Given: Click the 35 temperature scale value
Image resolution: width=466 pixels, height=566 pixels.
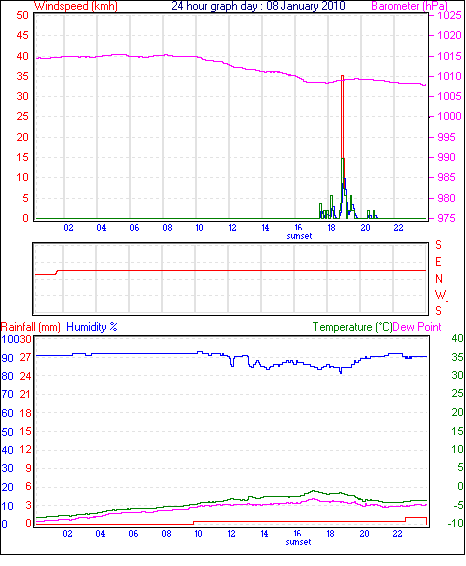Looking at the screenshot, I should point(457,357).
